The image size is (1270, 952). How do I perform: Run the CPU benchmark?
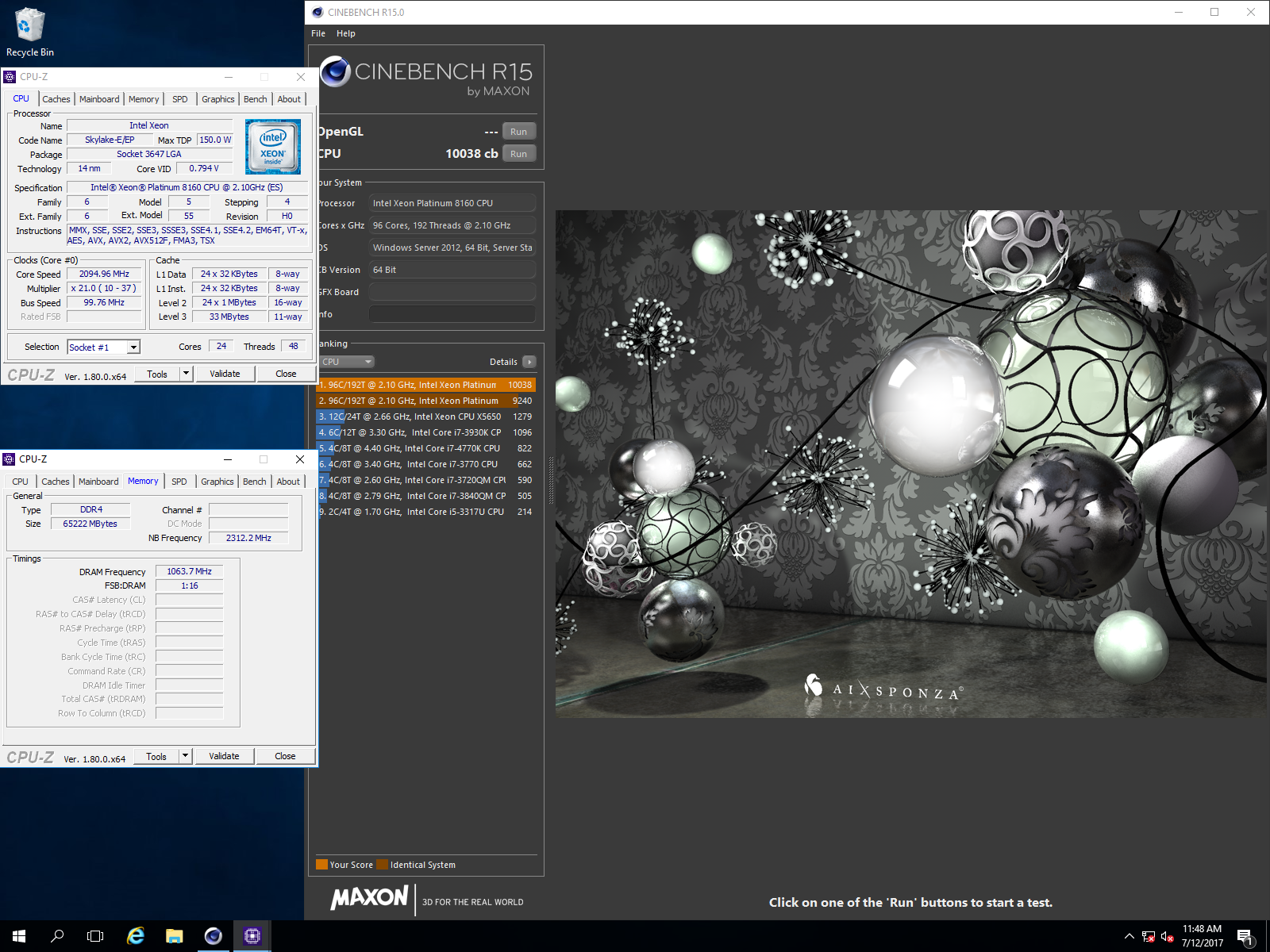tap(518, 154)
